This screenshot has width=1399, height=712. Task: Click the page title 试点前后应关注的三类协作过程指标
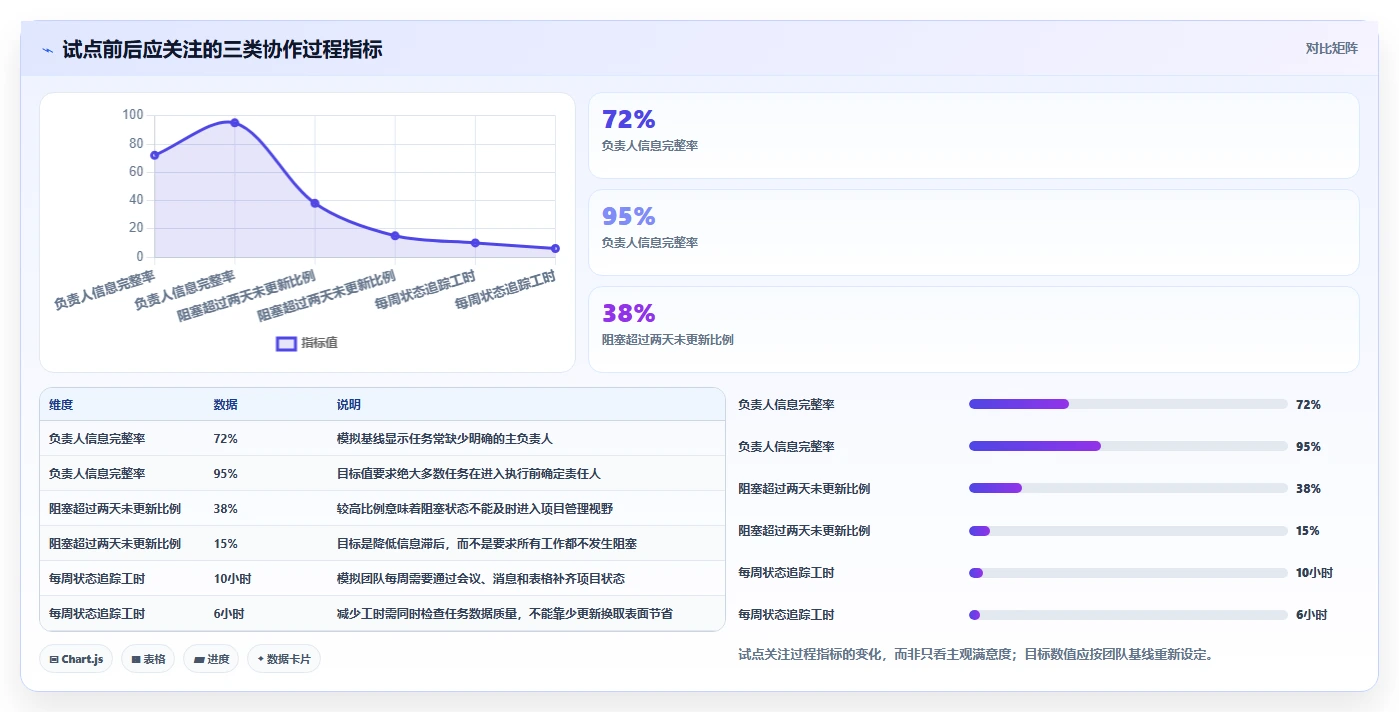[222, 49]
